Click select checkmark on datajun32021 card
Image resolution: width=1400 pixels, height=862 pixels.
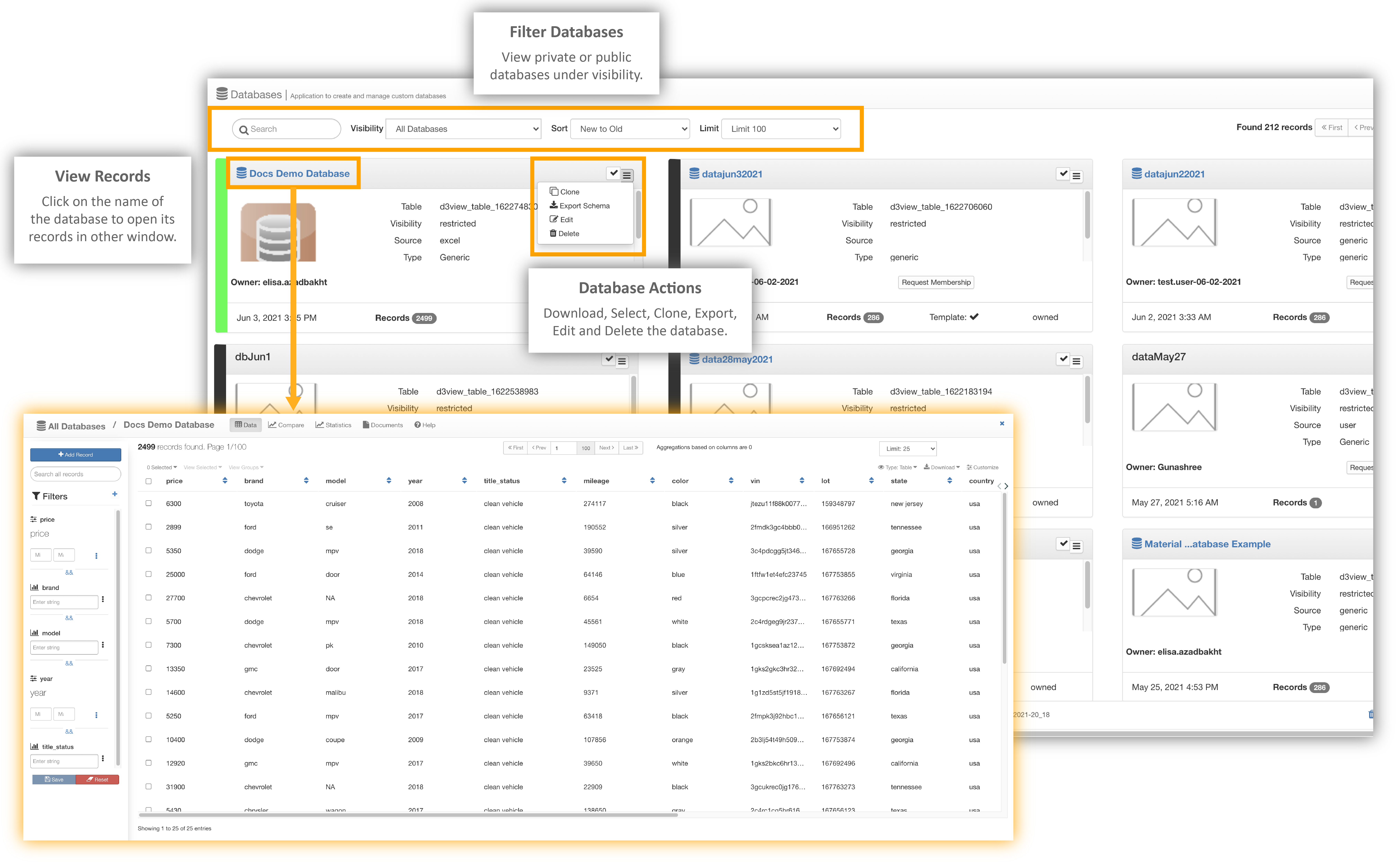pos(1063,174)
